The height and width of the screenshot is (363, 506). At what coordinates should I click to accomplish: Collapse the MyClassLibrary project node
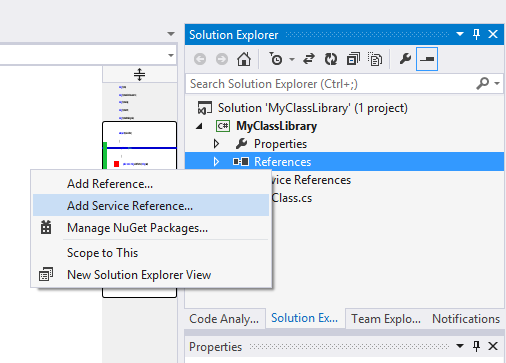coord(199,126)
